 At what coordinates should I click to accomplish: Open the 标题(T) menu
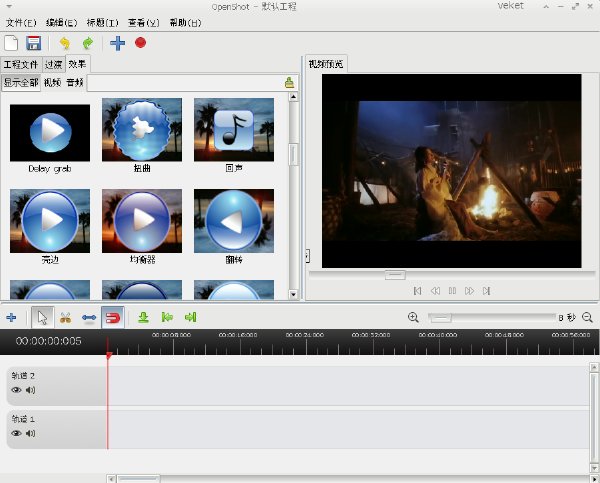[x=103, y=23]
